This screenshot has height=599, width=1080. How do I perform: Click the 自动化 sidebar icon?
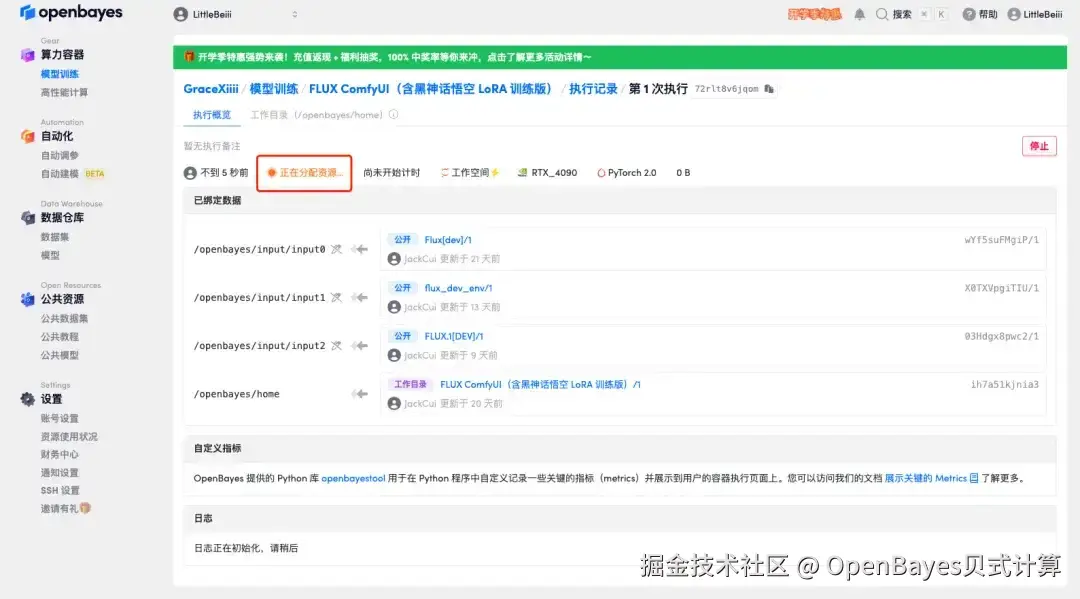[x=28, y=136]
